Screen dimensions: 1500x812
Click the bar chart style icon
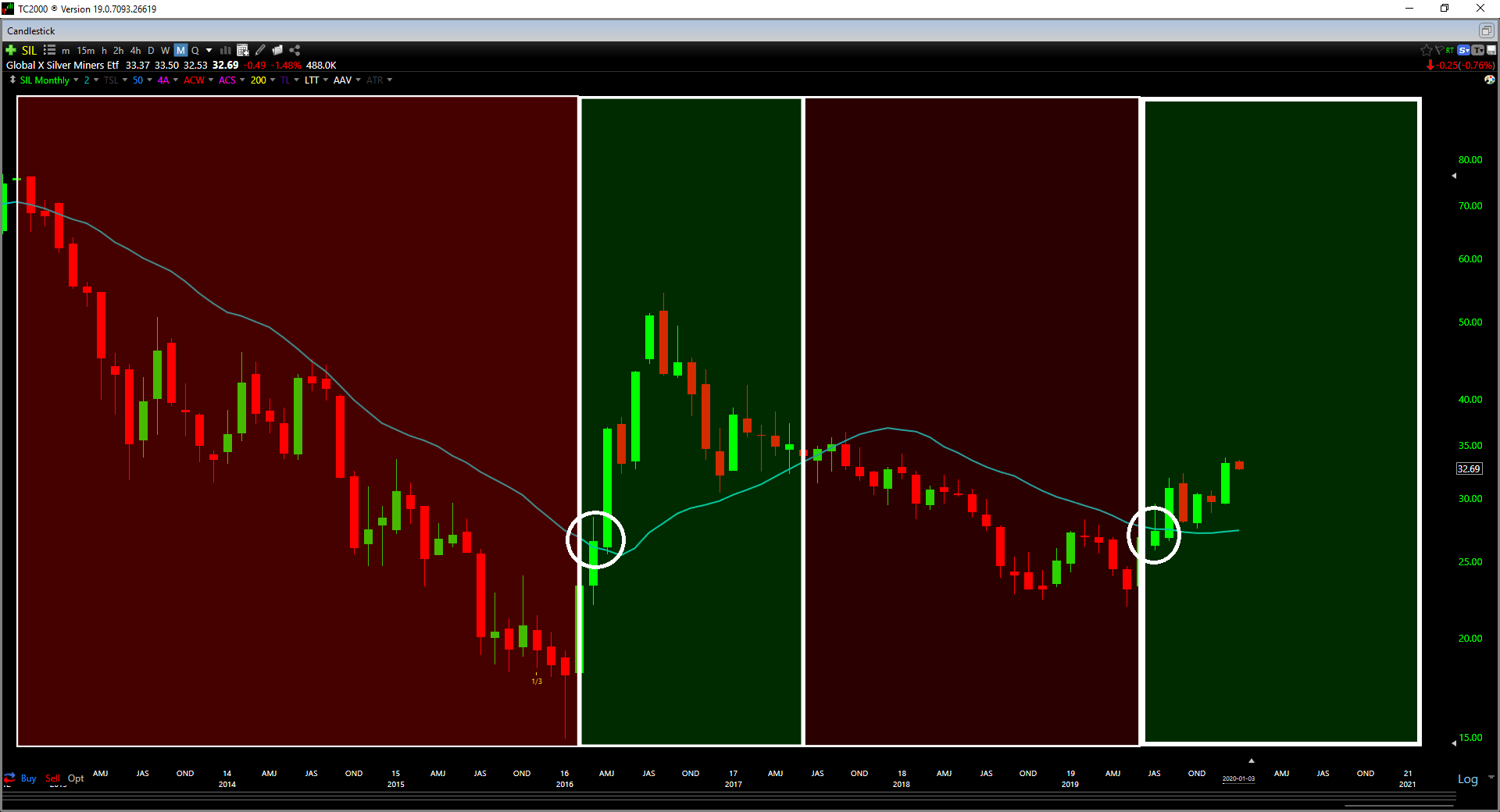coord(226,50)
